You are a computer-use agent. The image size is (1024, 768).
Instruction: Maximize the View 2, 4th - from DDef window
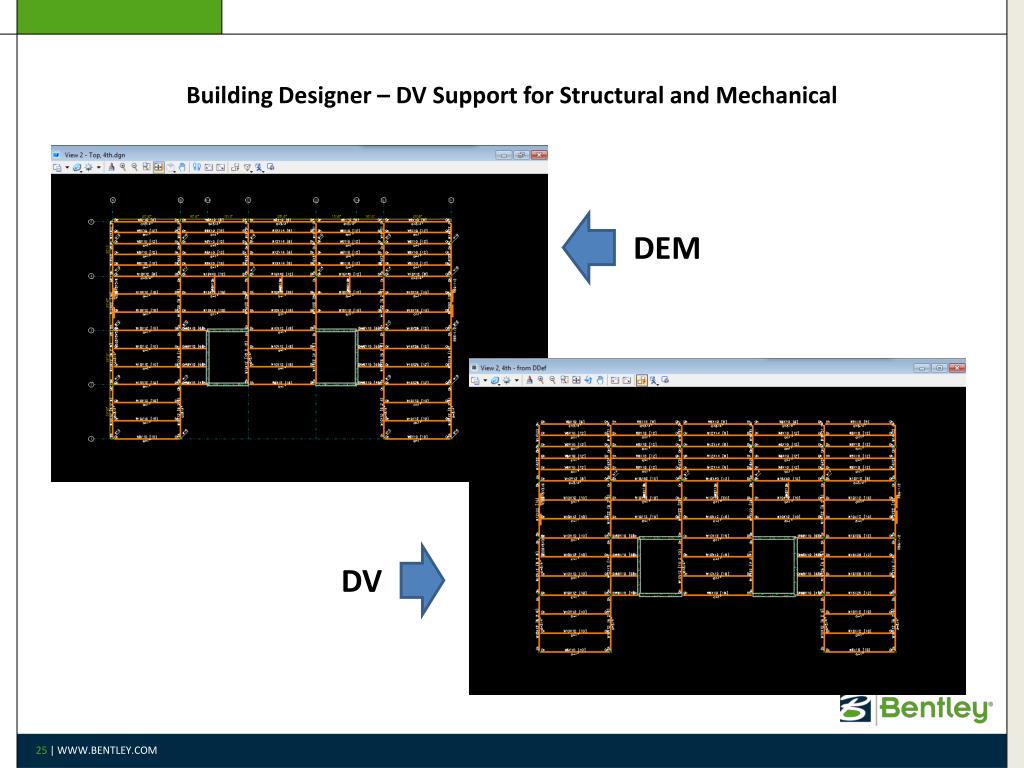[938, 368]
